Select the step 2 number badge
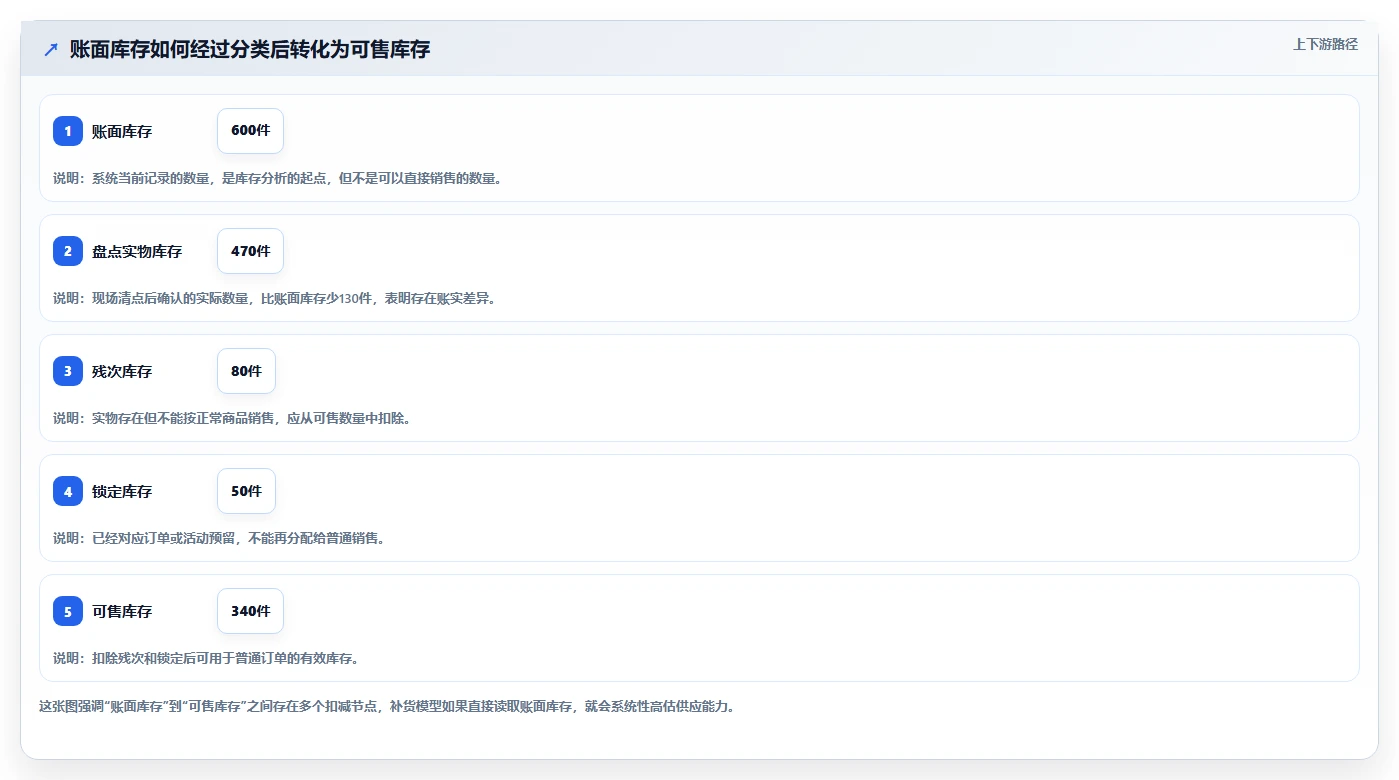 point(68,251)
